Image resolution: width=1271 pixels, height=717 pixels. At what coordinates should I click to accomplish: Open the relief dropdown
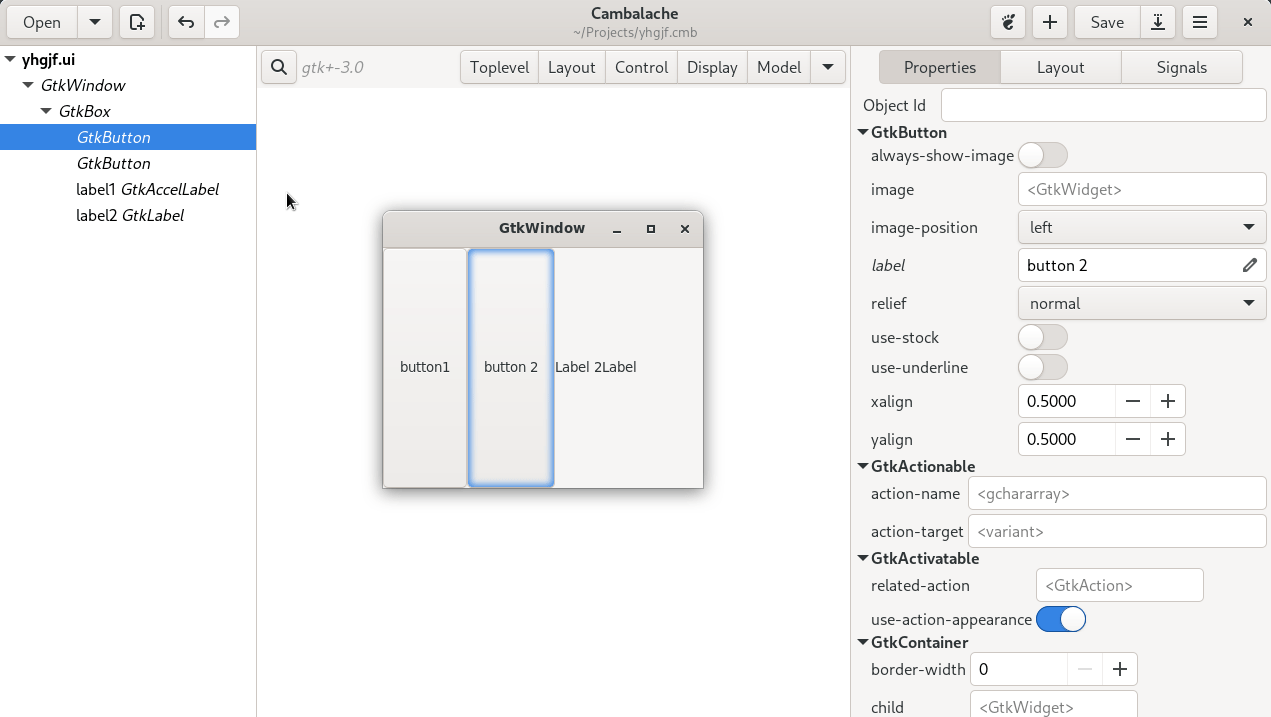tap(1142, 303)
